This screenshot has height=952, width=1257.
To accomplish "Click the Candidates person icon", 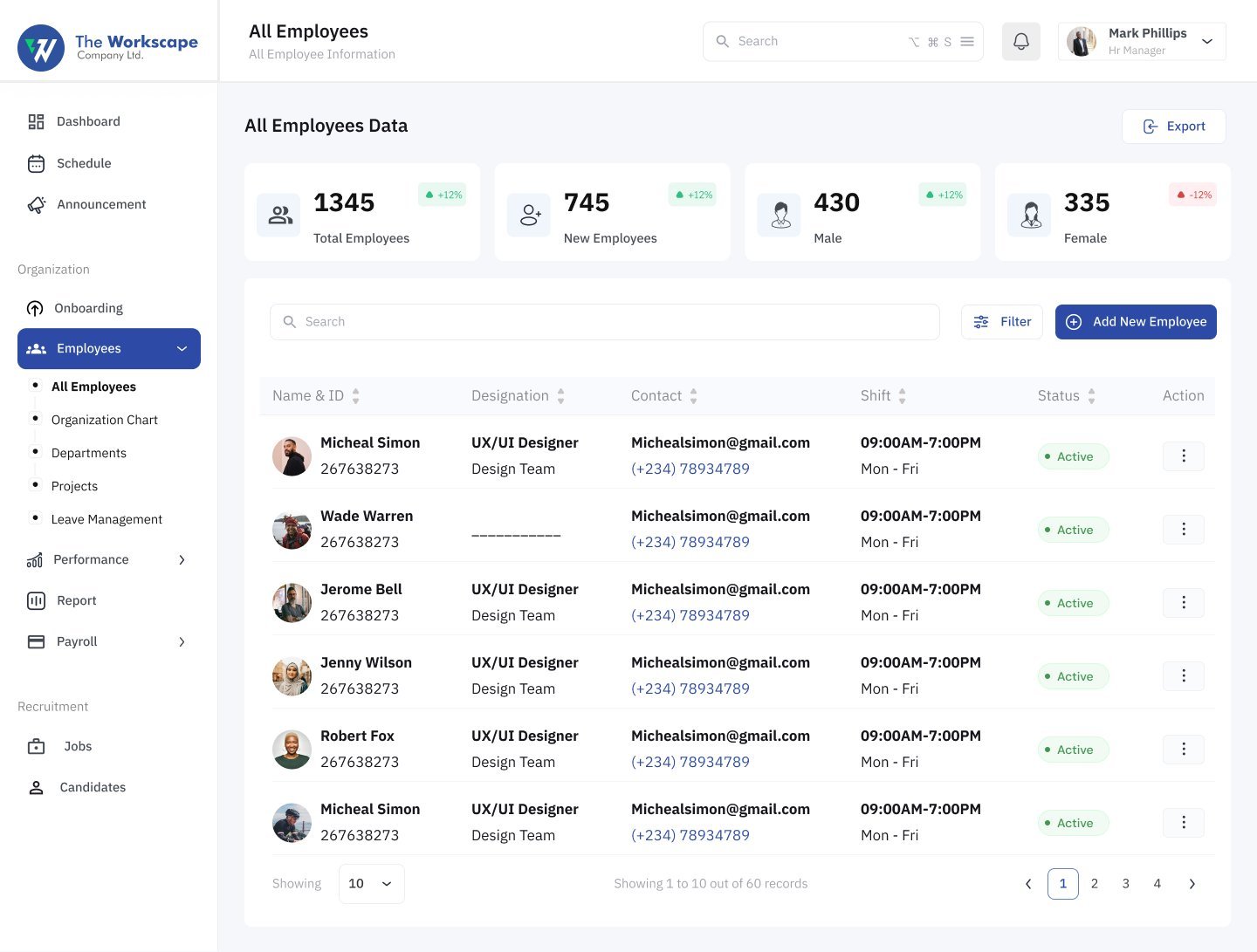I will tap(36, 787).
